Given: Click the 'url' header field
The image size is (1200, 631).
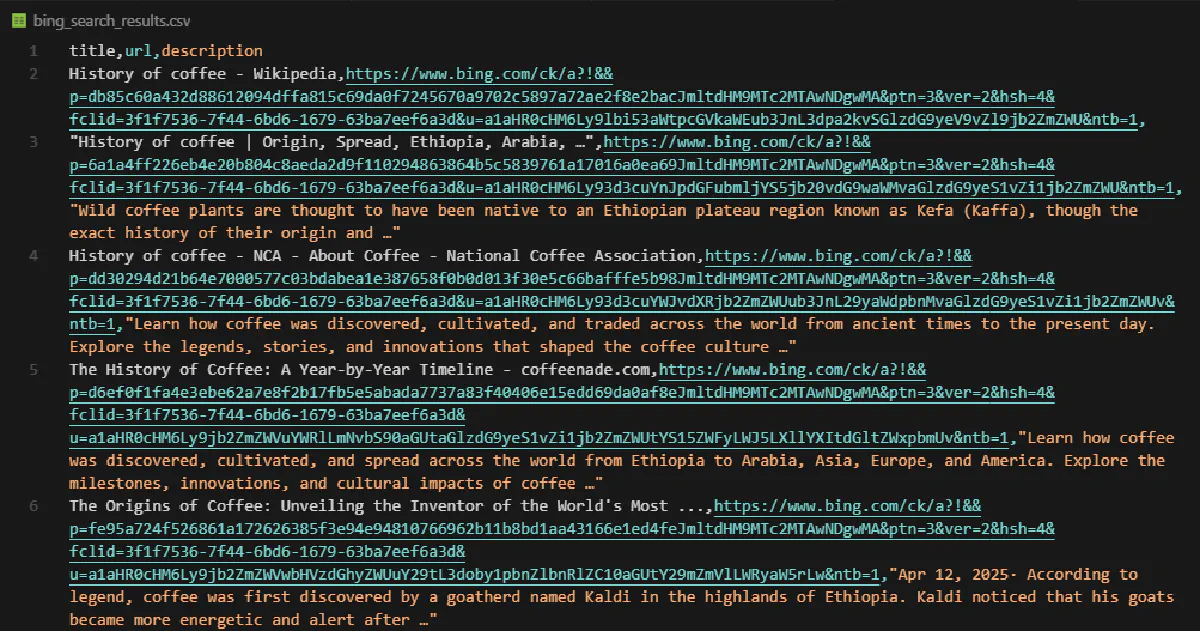Looking at the screenshot, I should click(x=139, y=51).
